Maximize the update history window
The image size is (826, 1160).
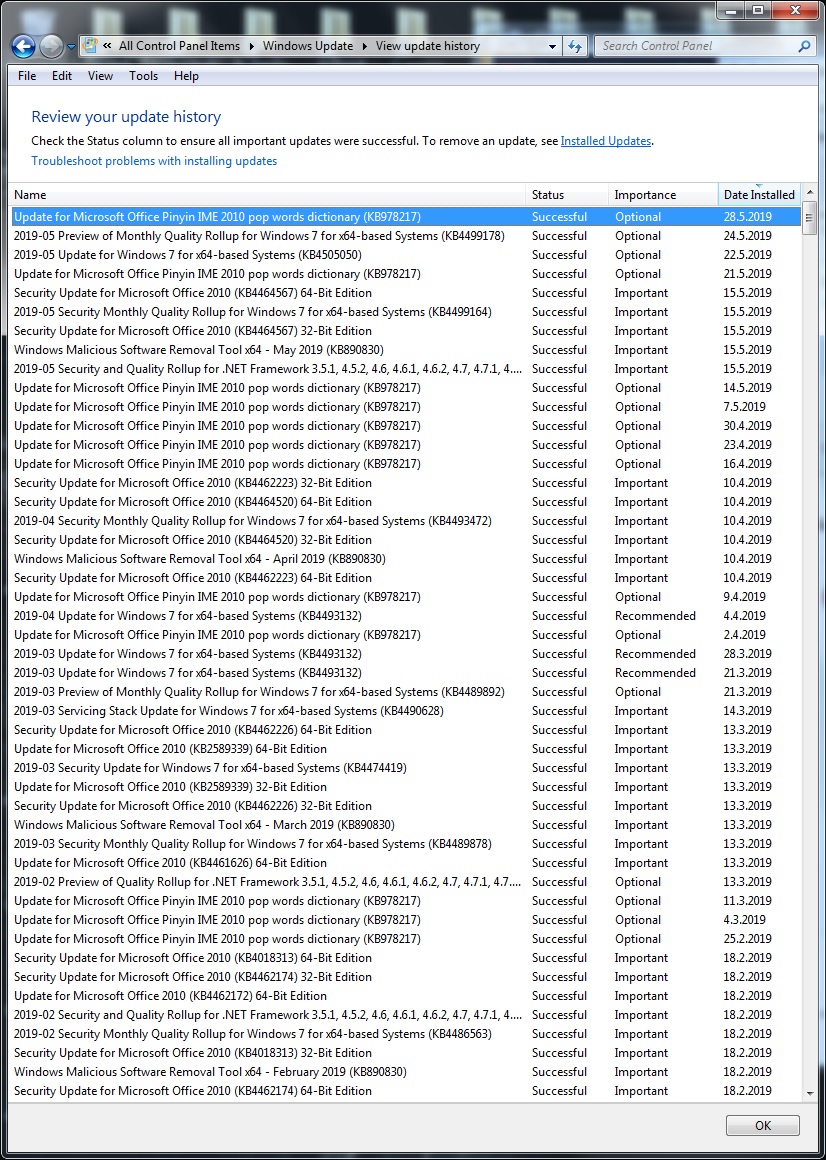[758, 10]
